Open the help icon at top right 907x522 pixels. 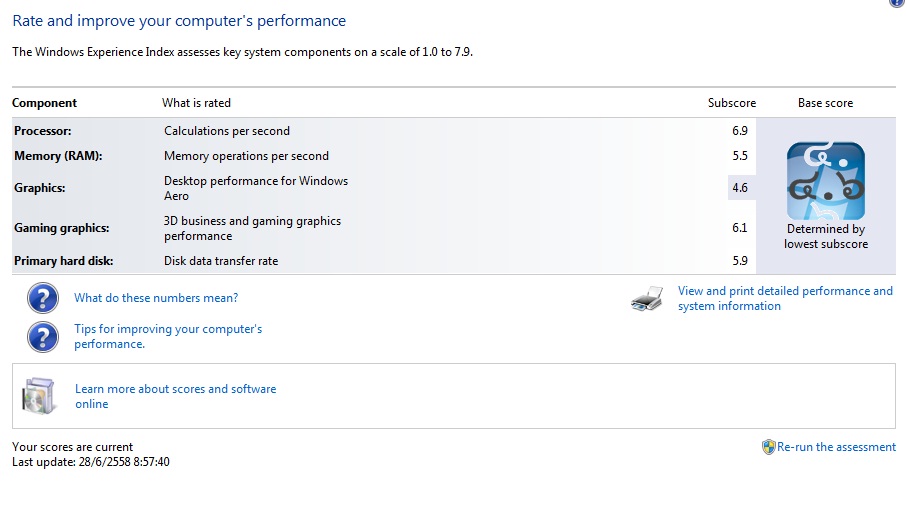pyautogui.click(x=898, y=3)
